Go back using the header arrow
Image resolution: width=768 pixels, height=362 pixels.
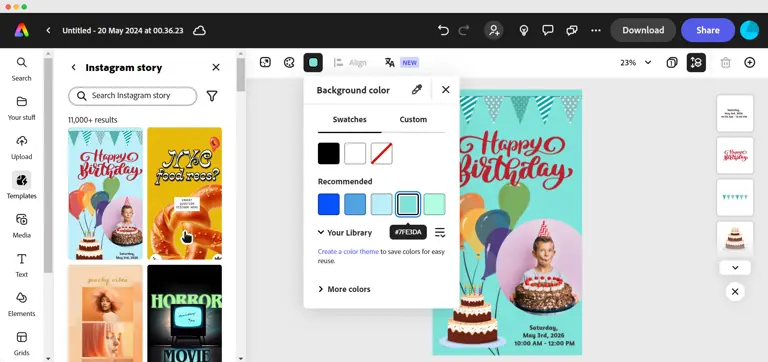[48, 30]
